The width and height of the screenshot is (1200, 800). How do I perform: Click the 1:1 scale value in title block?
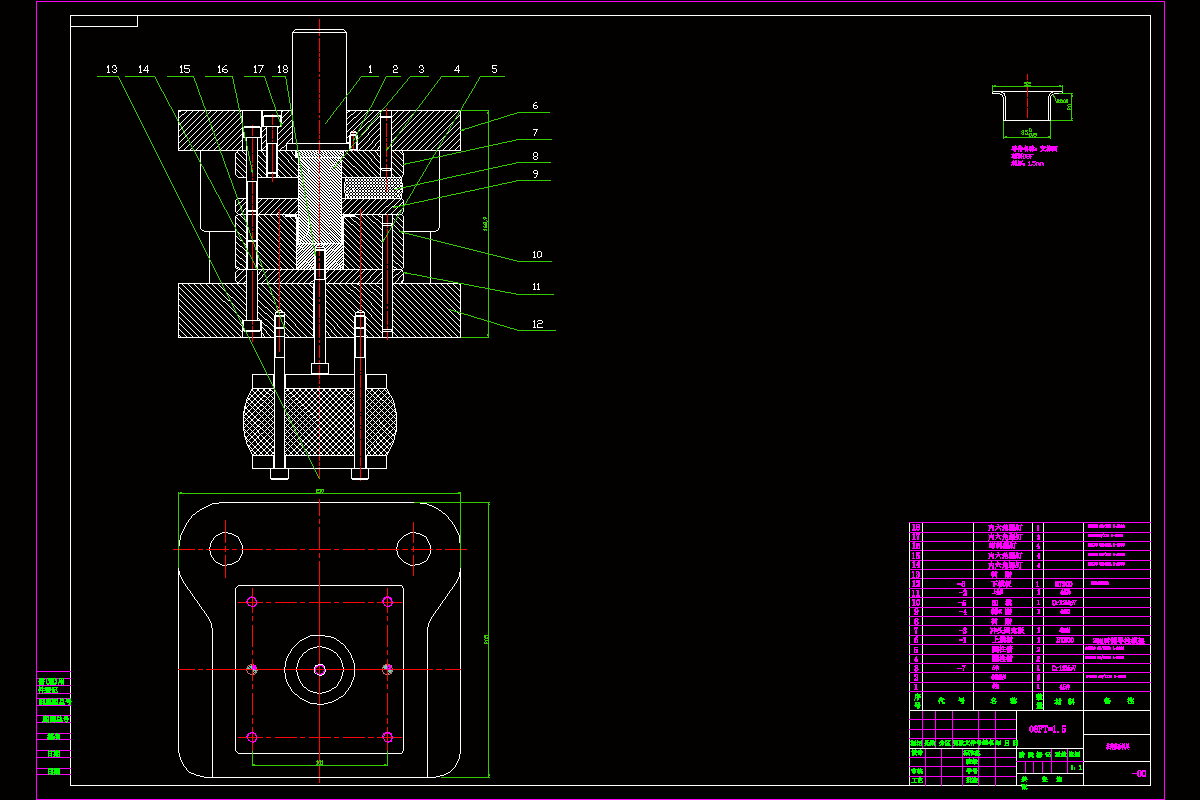tap(1076, 768)
